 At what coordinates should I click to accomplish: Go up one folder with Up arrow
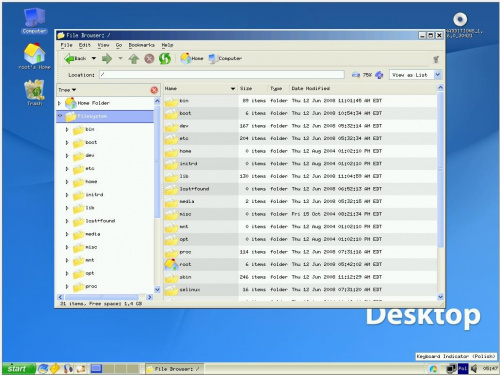coord(134,59)
